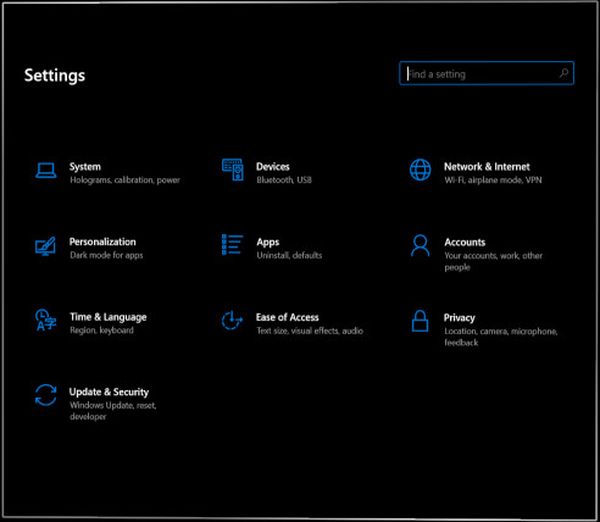The width and height of the screenshot is (600, 522).
Task: Click 'Windows Update, reset, developer' text
Action: [113, 411]
